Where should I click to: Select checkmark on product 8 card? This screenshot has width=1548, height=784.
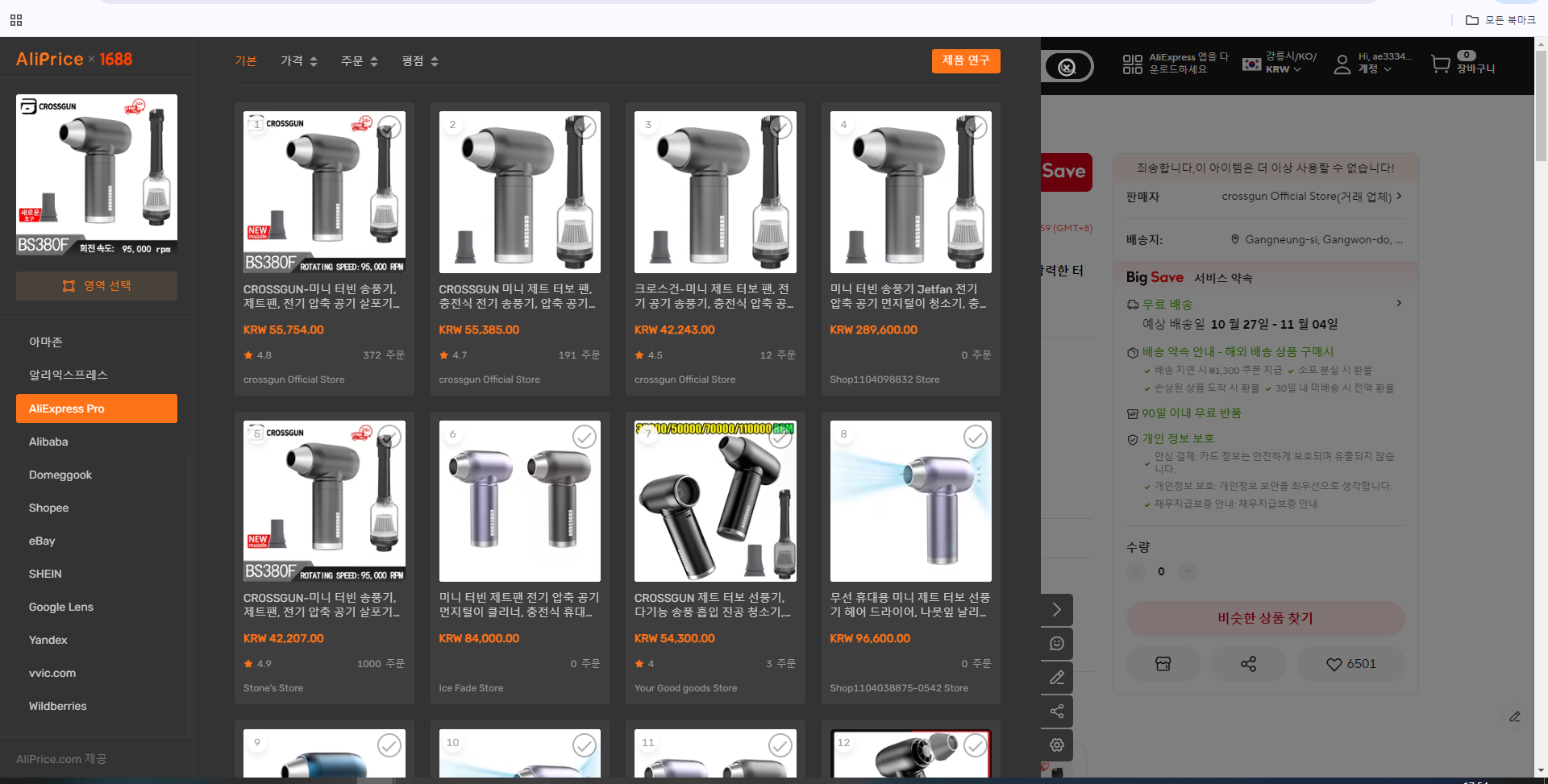[x=976, y=437]
